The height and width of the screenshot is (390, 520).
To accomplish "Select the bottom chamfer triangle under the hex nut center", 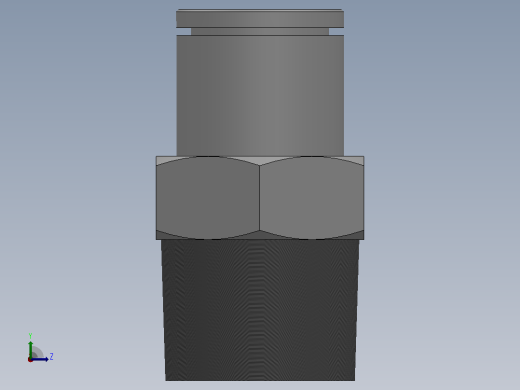I will [x=260, y=235].
